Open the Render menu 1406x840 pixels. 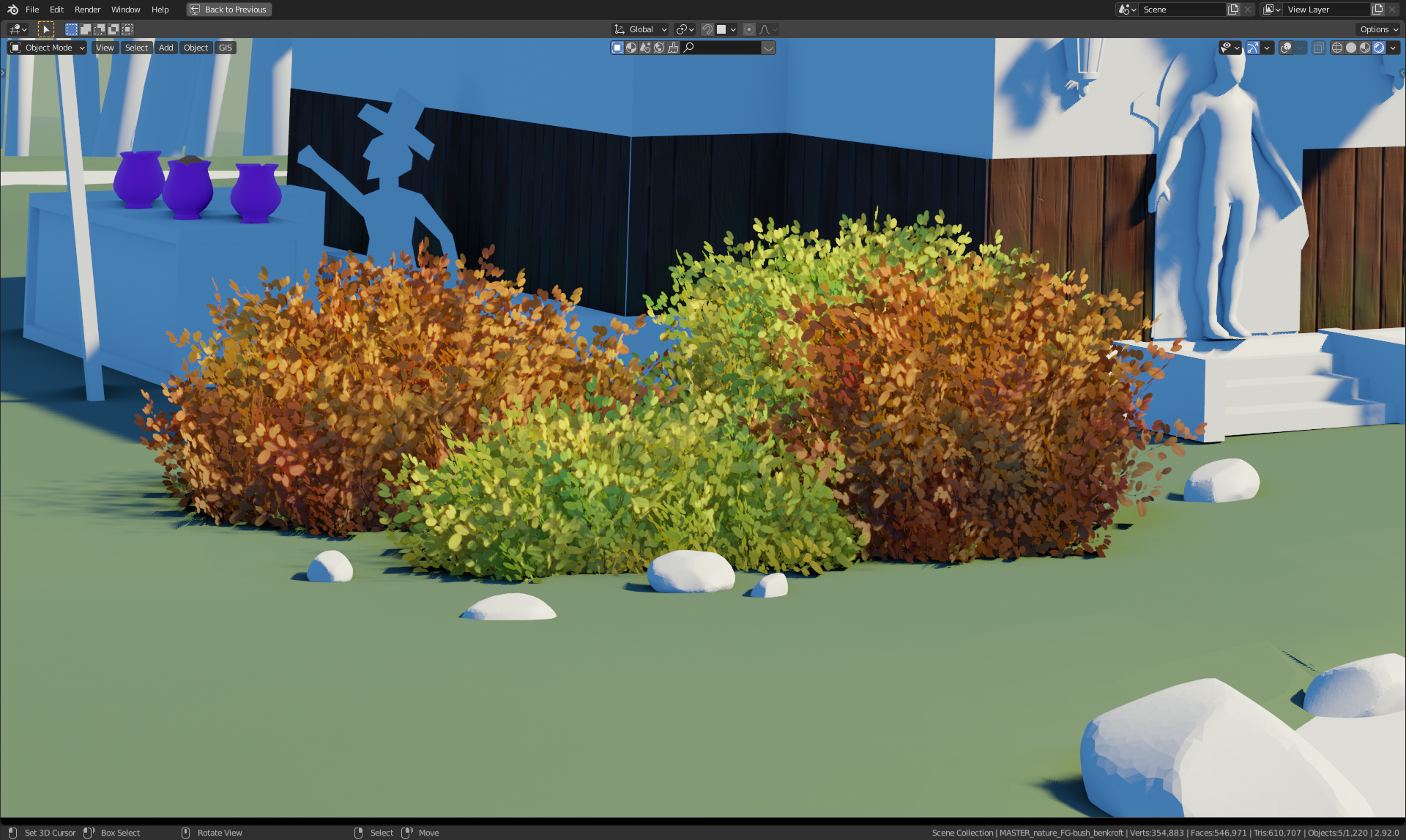(87, 10)
